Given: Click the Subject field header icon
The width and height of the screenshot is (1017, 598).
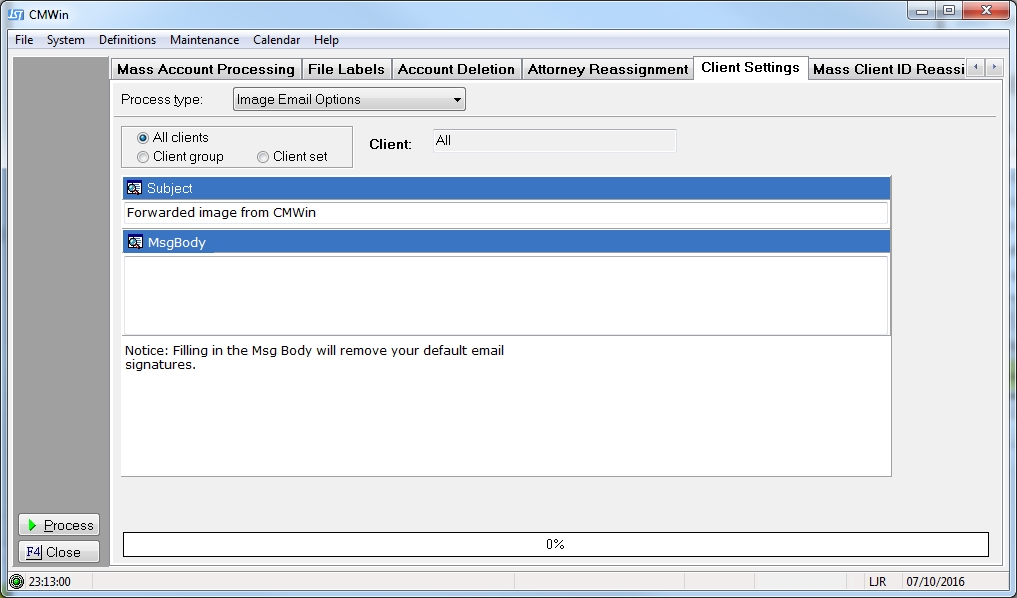Looking at the screenshot, I should click(x=134, y=188).
